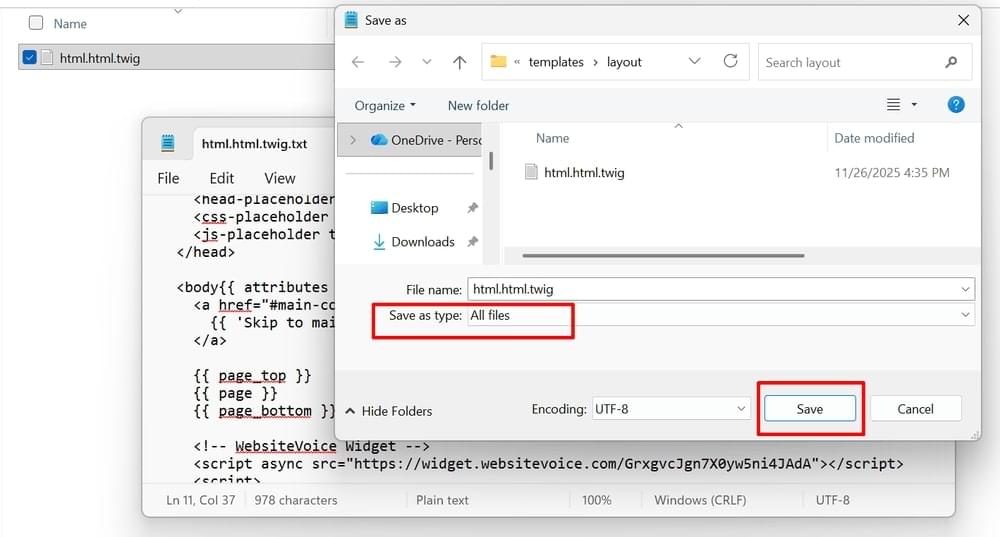Click the horizontal scrollbar in file list
This screenshot has height=537, width=1000.
click(x=663, y=256)
